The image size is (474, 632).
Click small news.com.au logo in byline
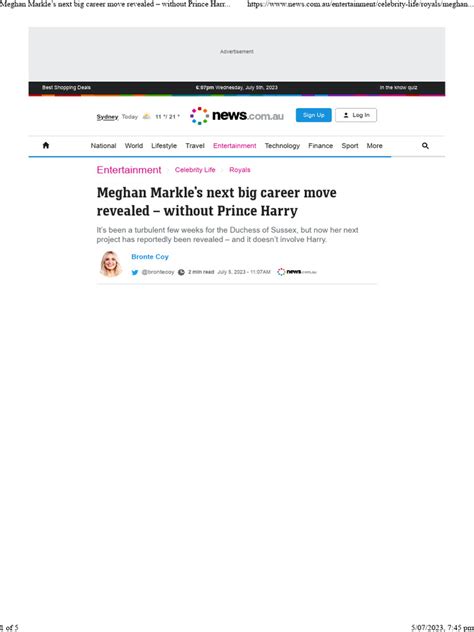tap(297, 272)
